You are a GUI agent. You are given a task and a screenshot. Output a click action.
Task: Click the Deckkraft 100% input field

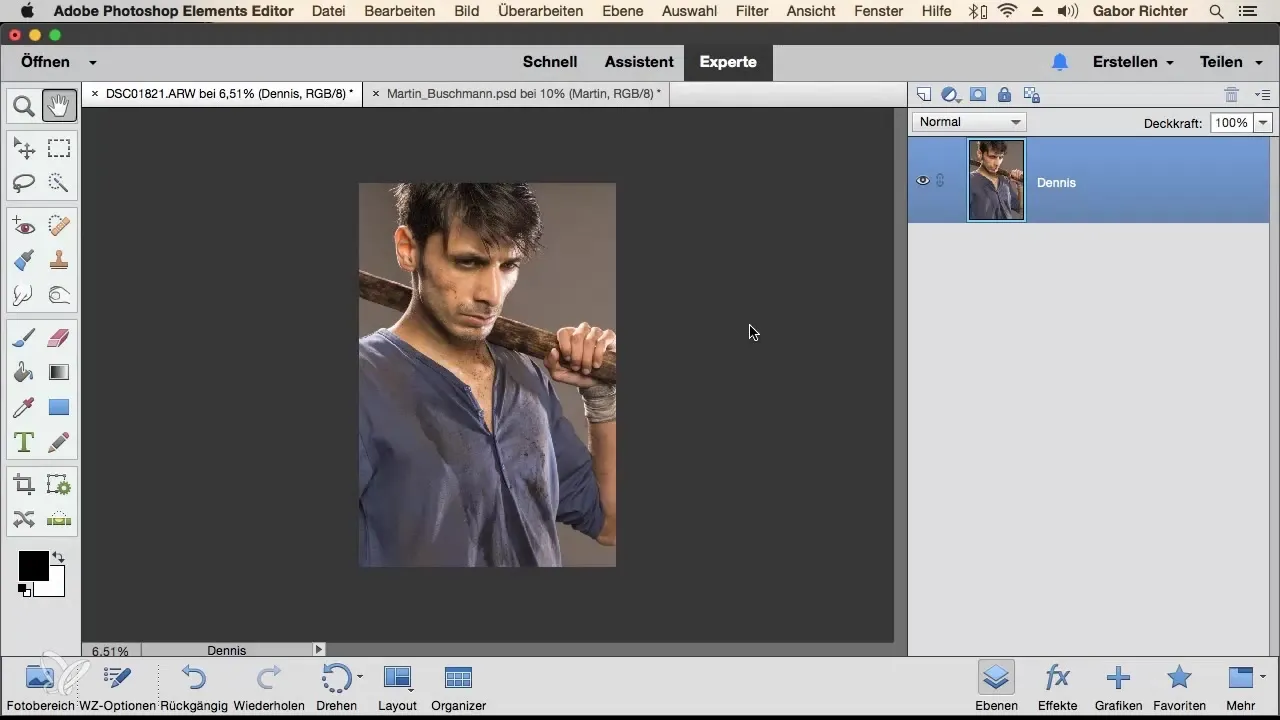coord(1231,122)
